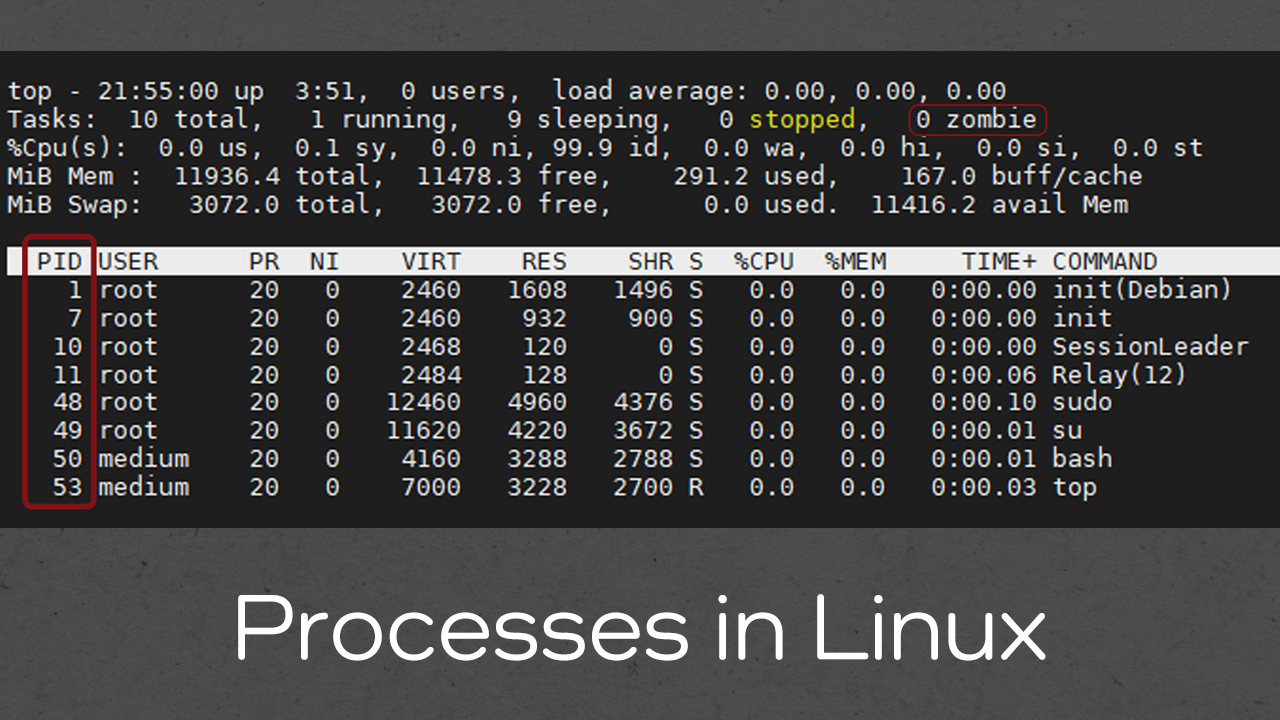Select the MiB Swap line label
1280x720 pixels.
(74, 205)
